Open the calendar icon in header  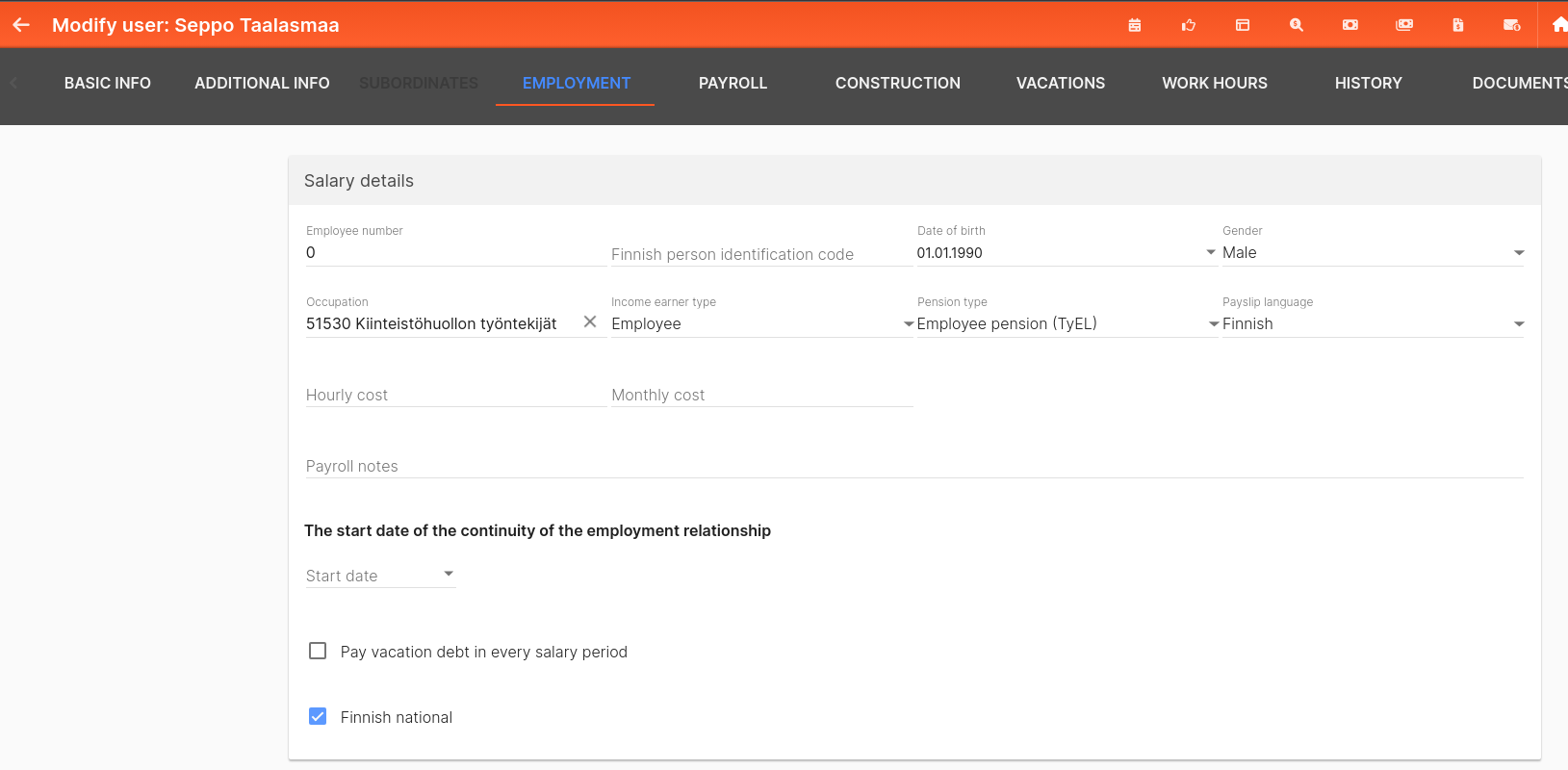(1135, 25)
